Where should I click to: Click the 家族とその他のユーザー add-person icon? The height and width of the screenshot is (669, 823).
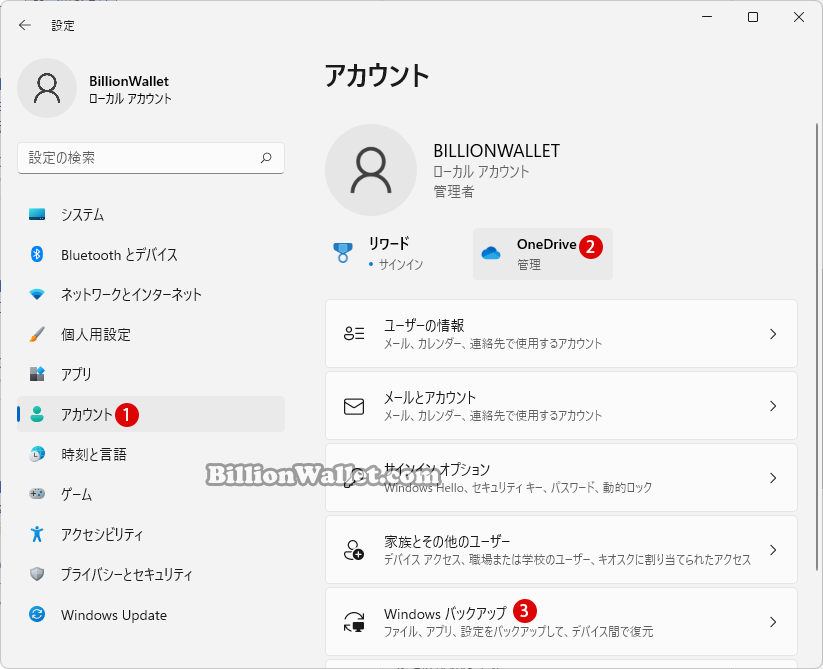click(x=354, y=550)
